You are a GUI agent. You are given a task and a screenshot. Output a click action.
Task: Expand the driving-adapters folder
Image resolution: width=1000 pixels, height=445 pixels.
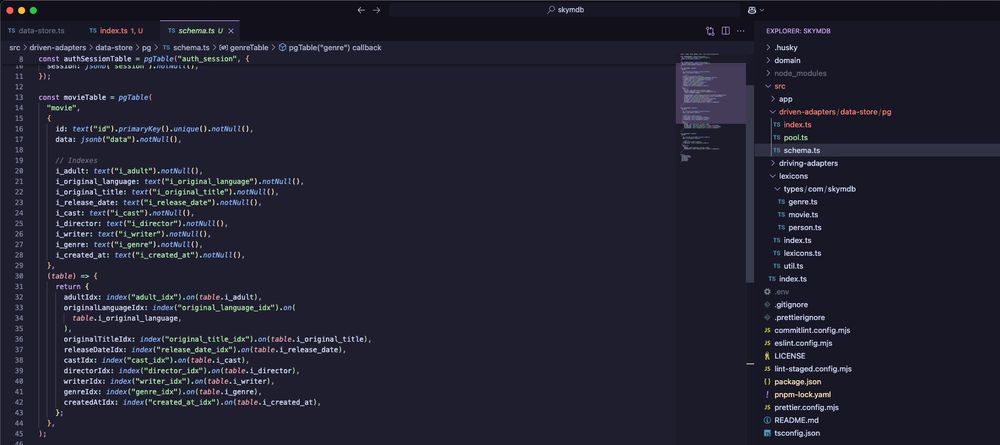[808, 163]
